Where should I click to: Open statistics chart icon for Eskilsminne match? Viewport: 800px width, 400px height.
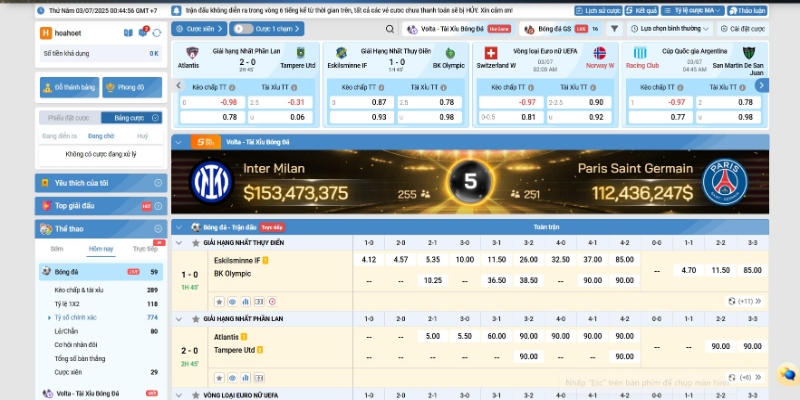pyautogui.click(x=245, y=301)
